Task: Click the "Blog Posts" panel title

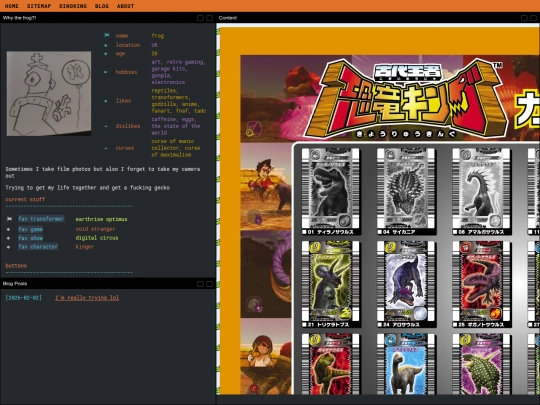Action: point(15,284)
